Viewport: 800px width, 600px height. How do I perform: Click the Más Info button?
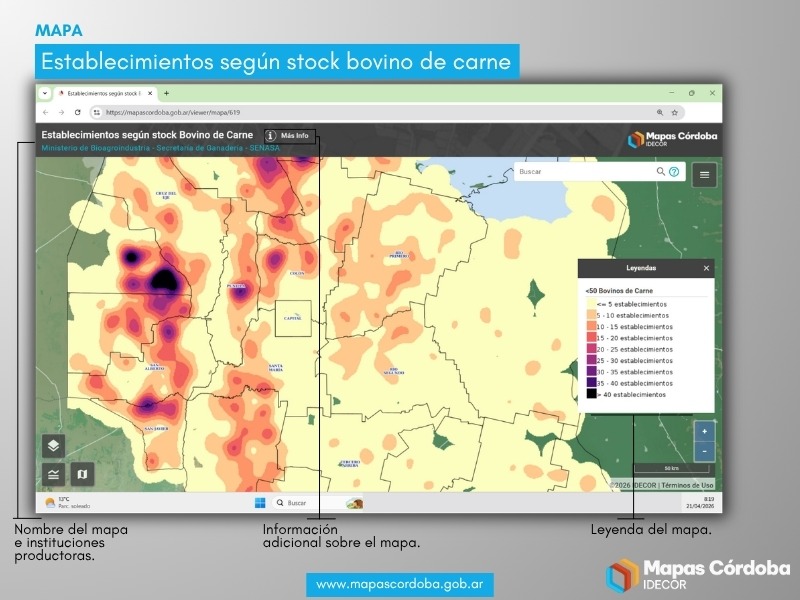tap(288, 135)
